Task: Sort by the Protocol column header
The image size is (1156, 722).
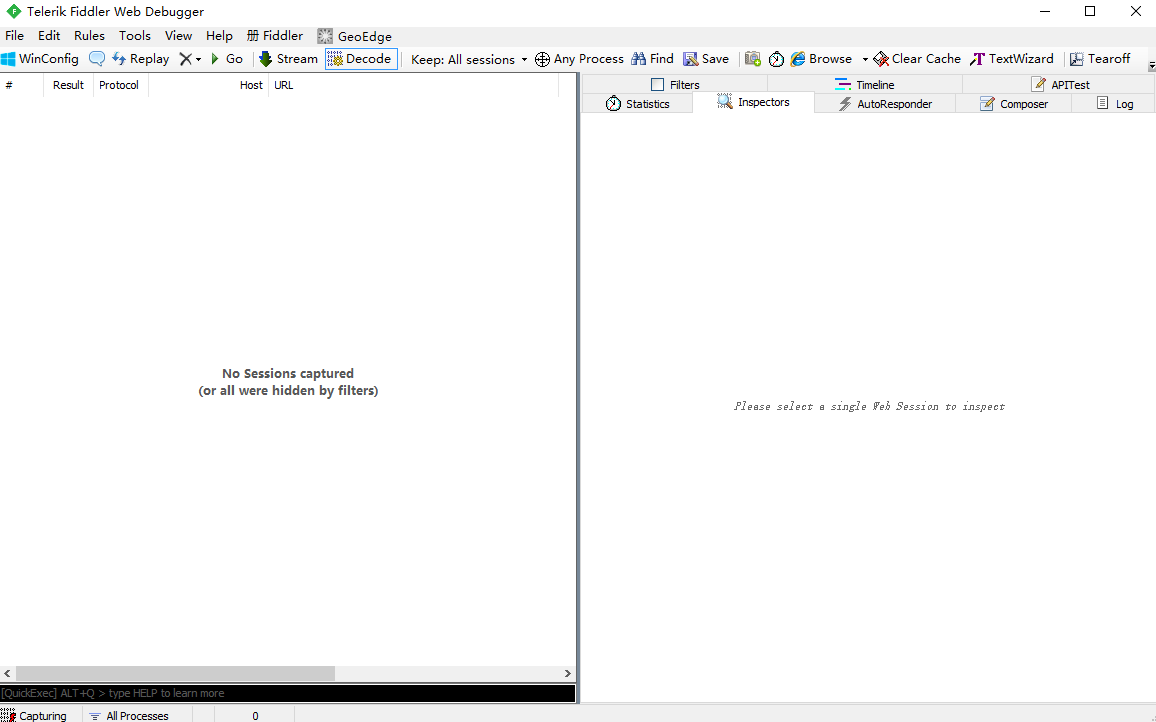Action: tap(120, 85)
